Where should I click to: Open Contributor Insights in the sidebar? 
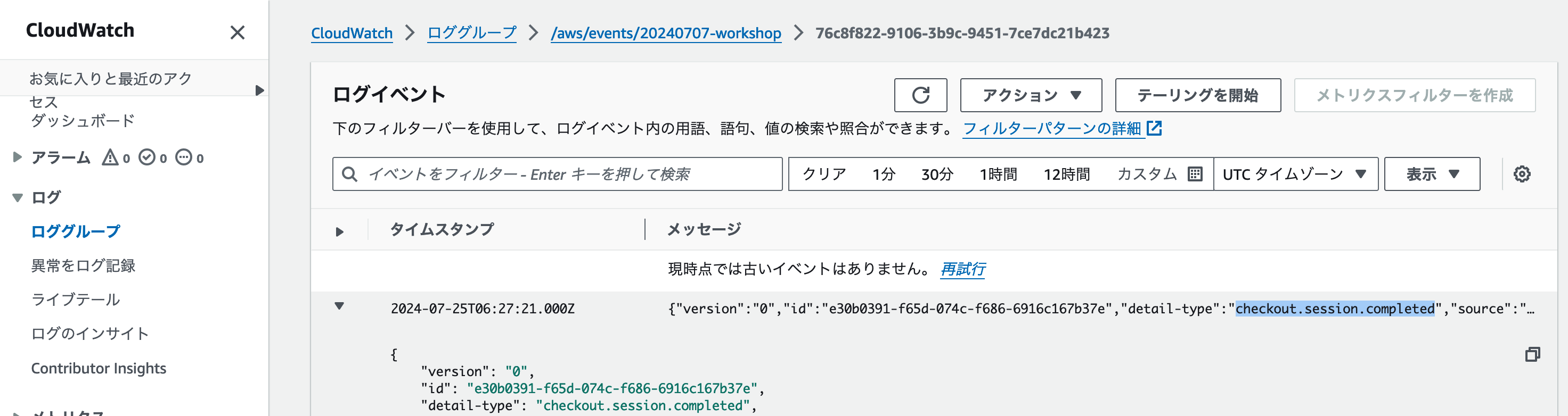(x=99, y=368)
